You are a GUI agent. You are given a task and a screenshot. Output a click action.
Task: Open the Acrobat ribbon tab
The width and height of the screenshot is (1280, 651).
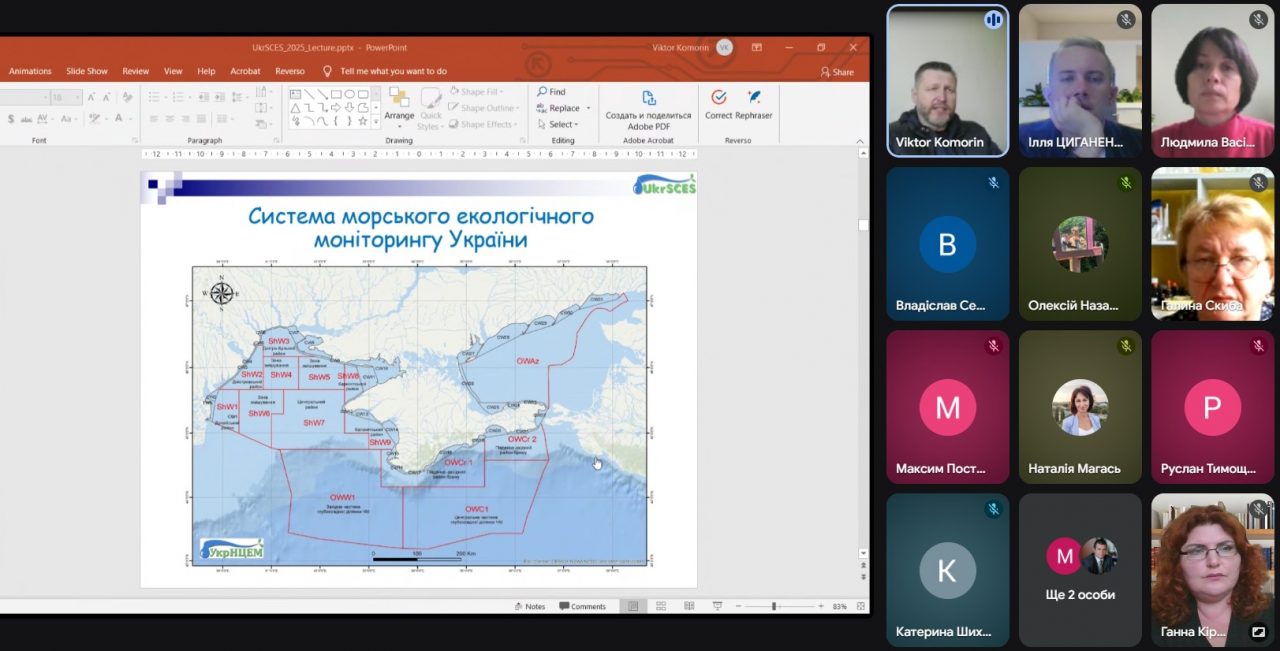click(245, 72)
